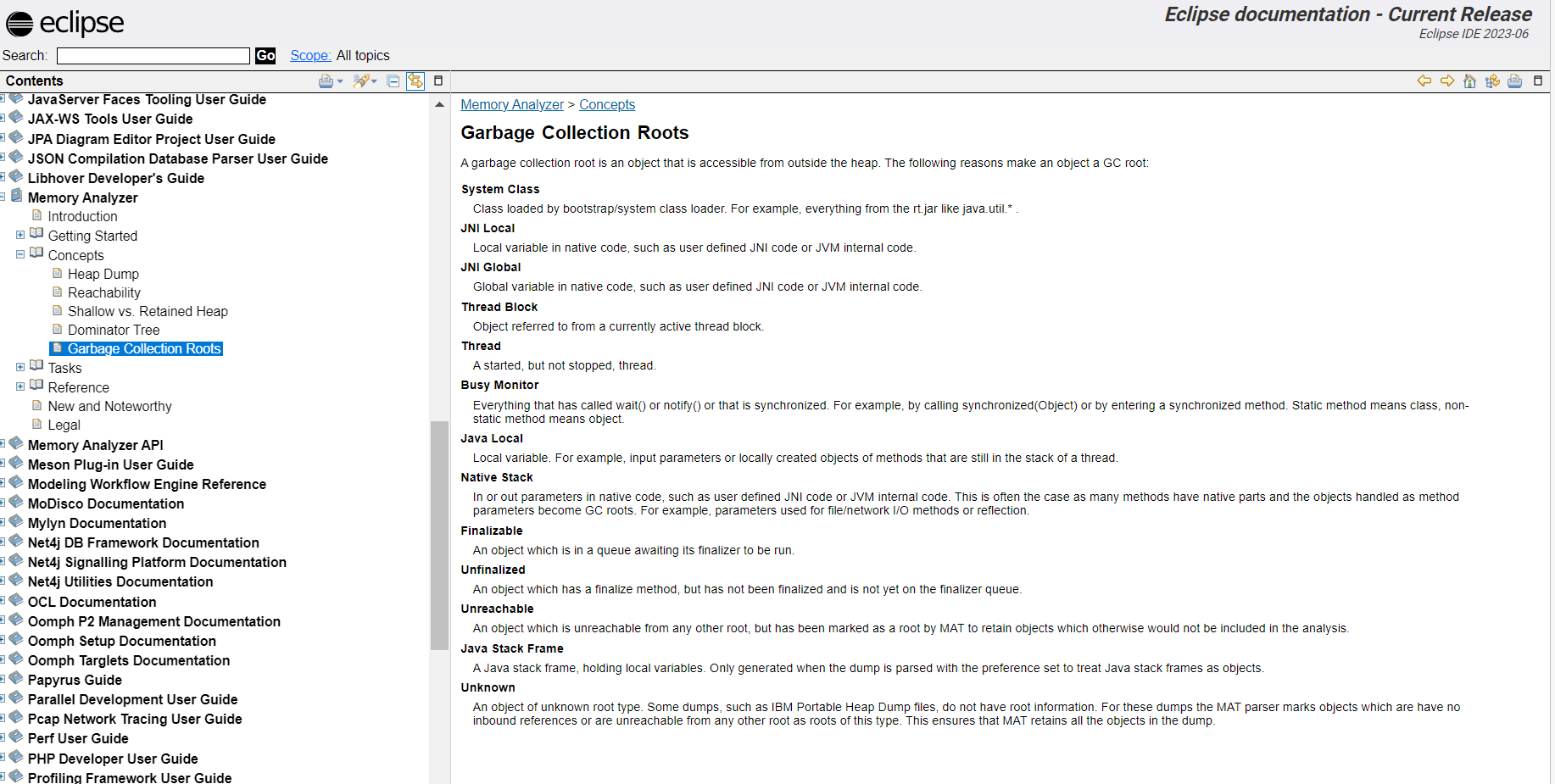Collapse the Concepts tree node

point(20,254)
